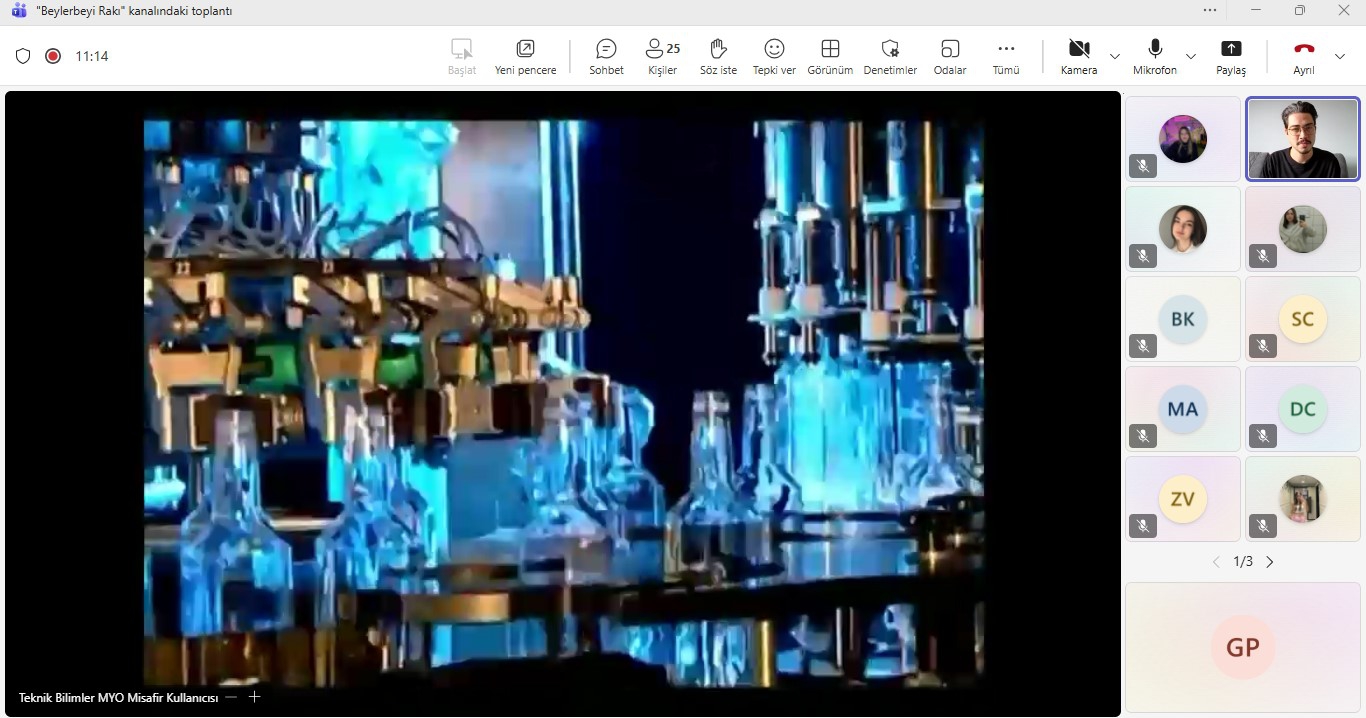This screenshot has width=1366, height=718.
Task: Leave meeting with Ayrıl button
Action: pyautogui.click(x=1304, y=56)
